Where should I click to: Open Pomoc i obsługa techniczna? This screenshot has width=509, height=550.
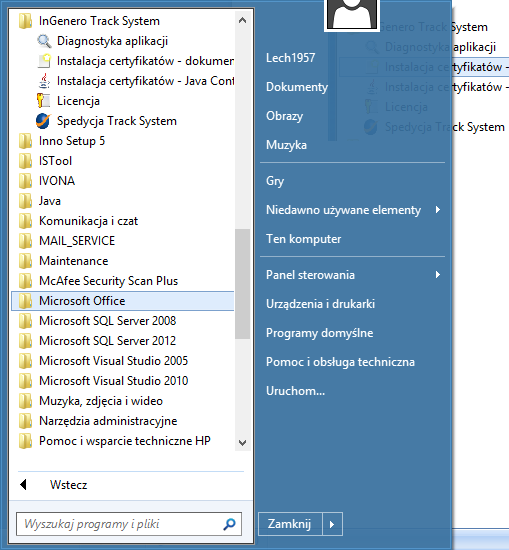click(340, 362)
